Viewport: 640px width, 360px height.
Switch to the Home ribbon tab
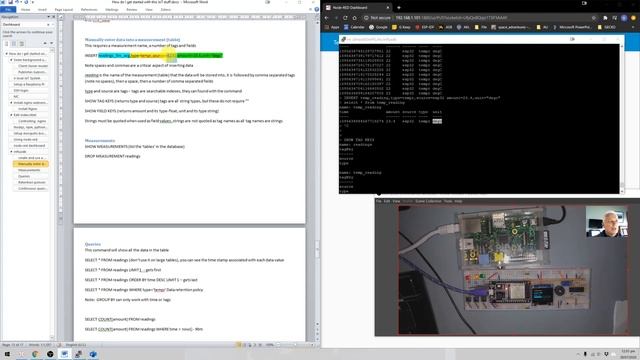point(25,9)
